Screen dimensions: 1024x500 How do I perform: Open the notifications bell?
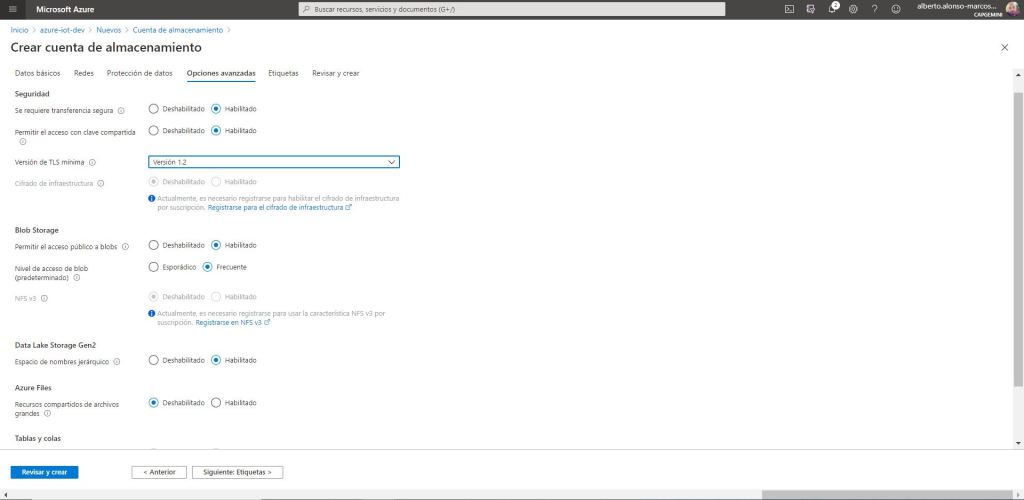click(x=832, y=9)
